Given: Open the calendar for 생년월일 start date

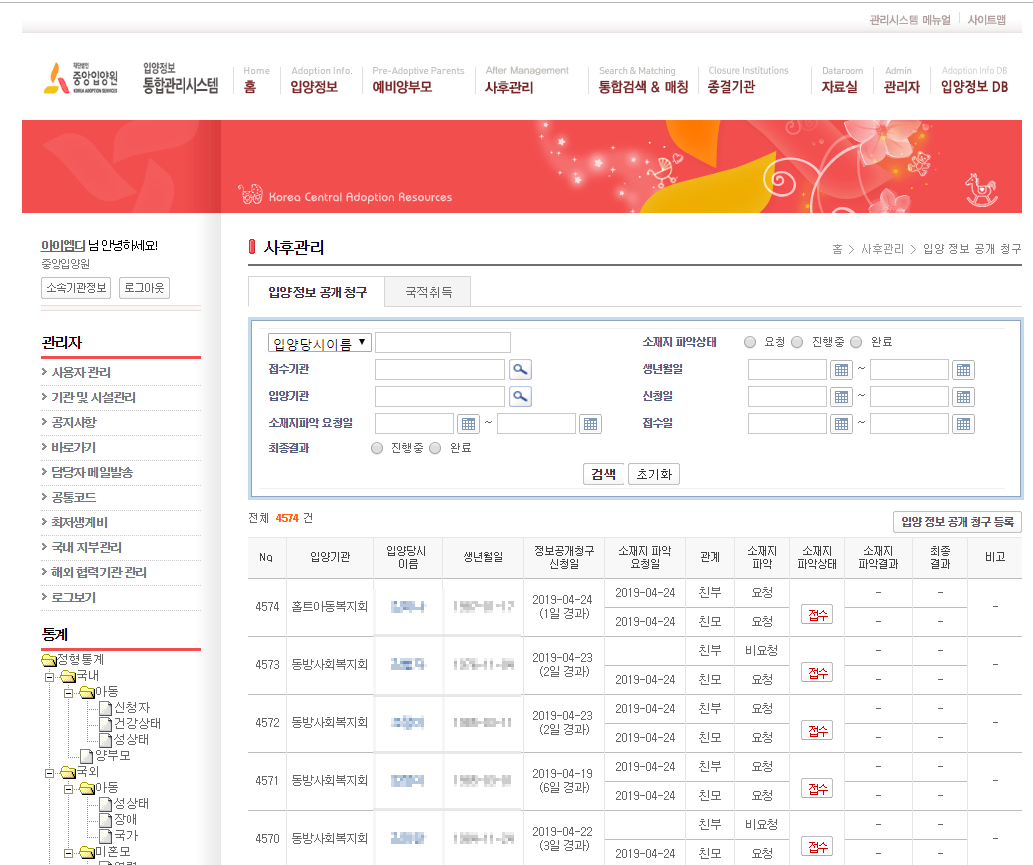Looking at the screenshot, I should tap(842, 369).
